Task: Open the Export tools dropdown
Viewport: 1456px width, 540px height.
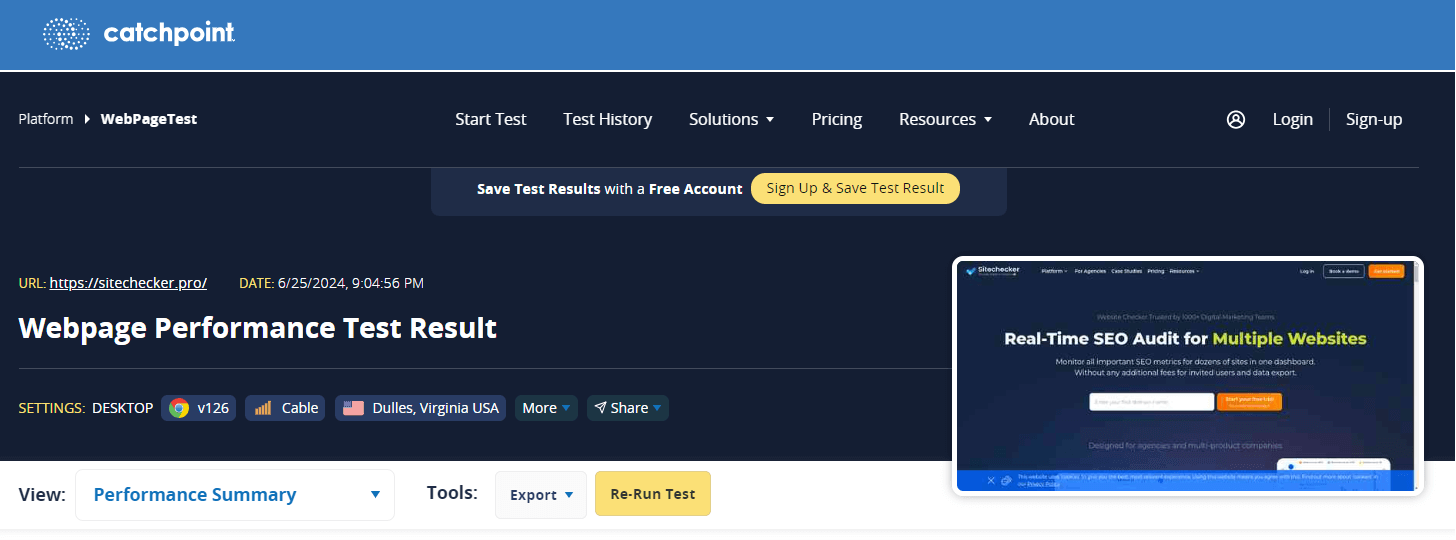Action: click(x=541, y=495)
